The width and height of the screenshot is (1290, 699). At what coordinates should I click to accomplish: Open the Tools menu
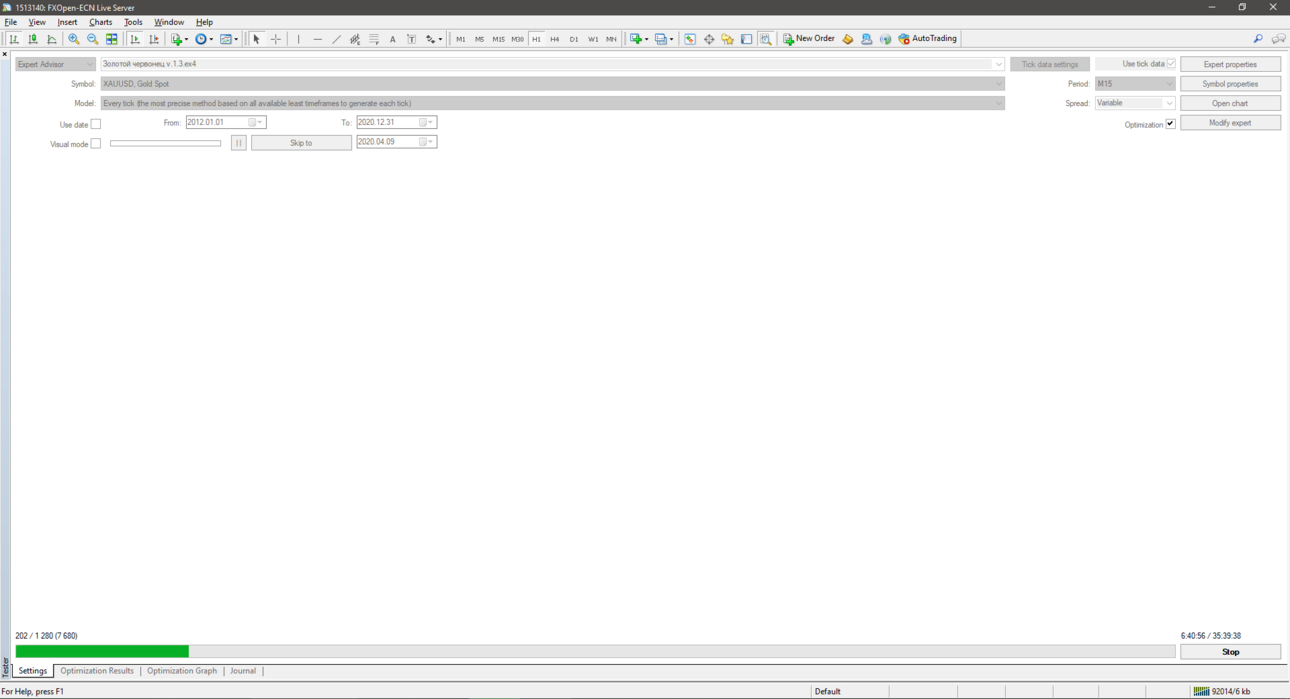coord(133,22)
